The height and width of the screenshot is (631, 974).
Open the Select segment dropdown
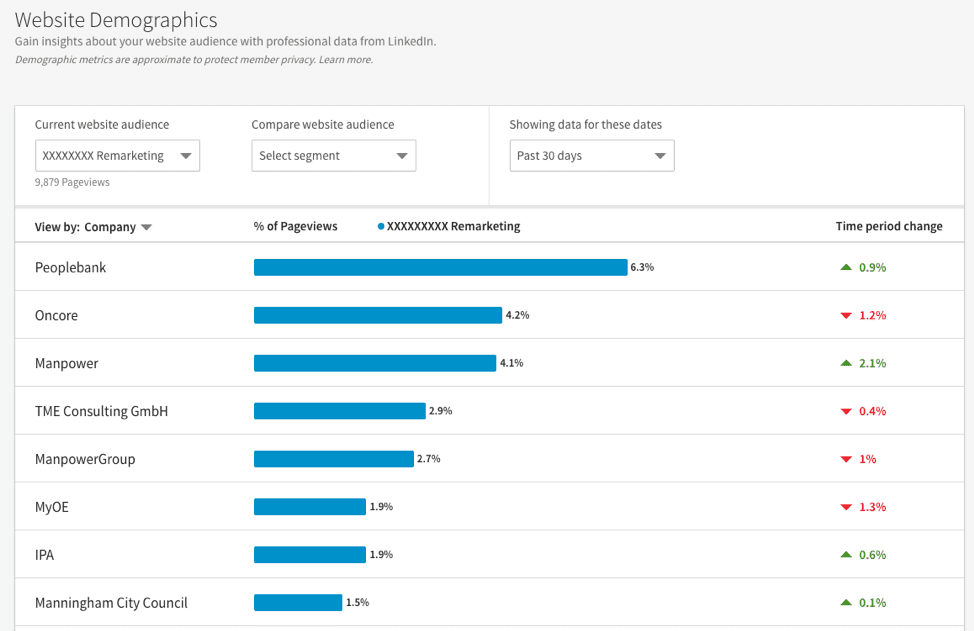[333, 155]
